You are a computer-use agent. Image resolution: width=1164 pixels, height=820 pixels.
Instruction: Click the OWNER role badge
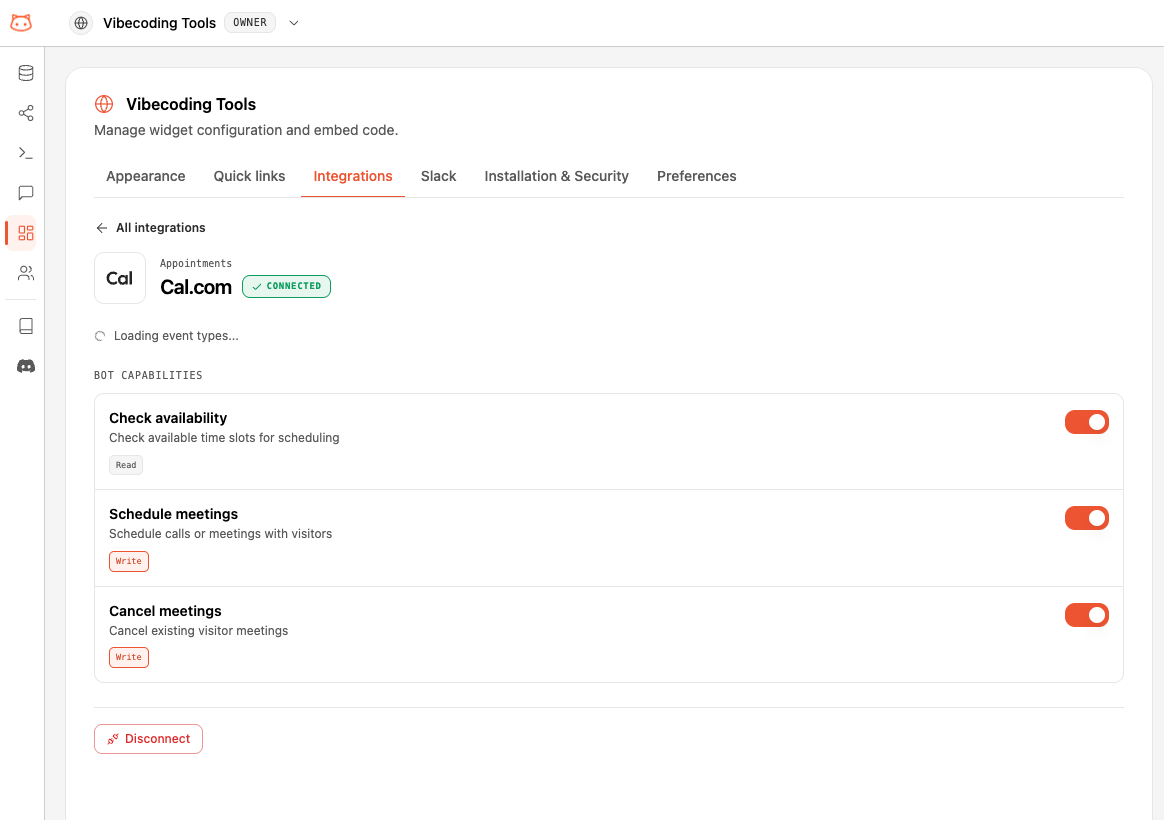[249, 23]
